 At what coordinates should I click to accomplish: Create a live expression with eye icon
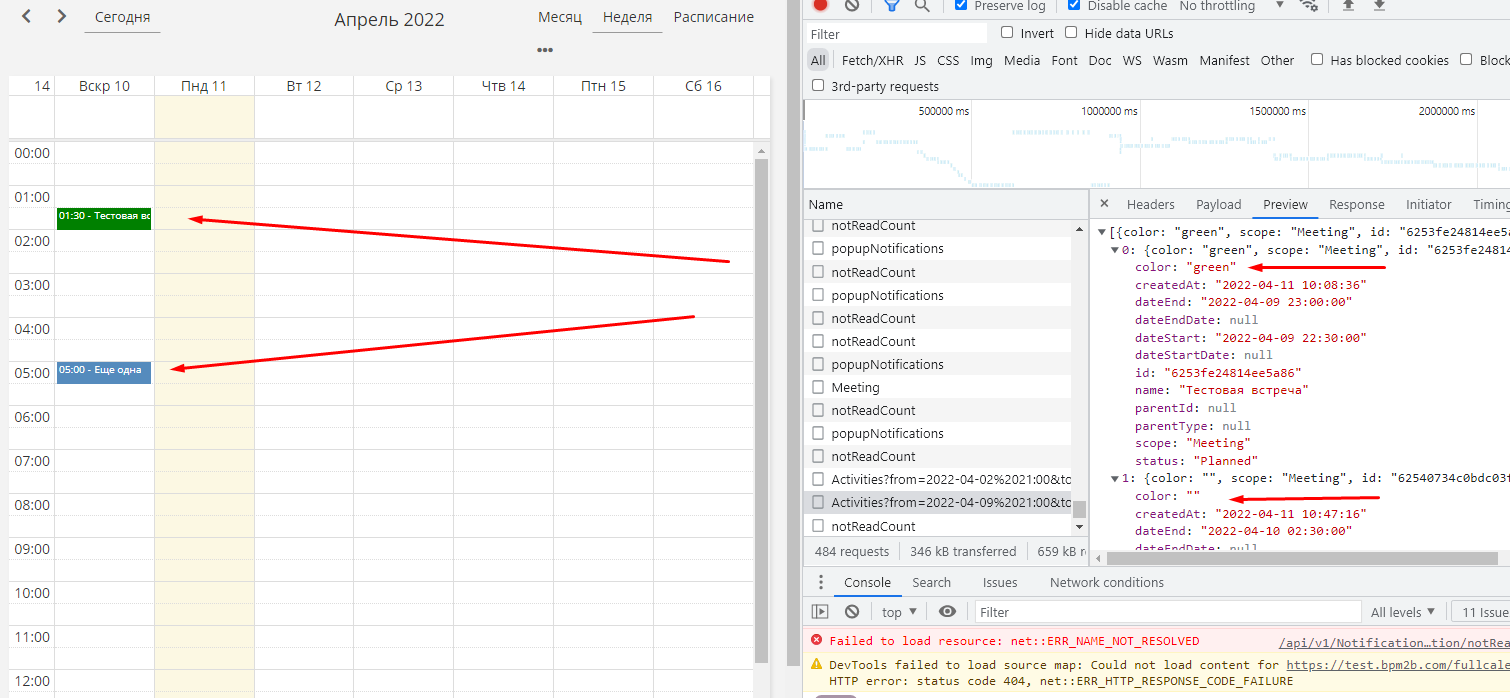pyautogui.click(x=947, y=612)
